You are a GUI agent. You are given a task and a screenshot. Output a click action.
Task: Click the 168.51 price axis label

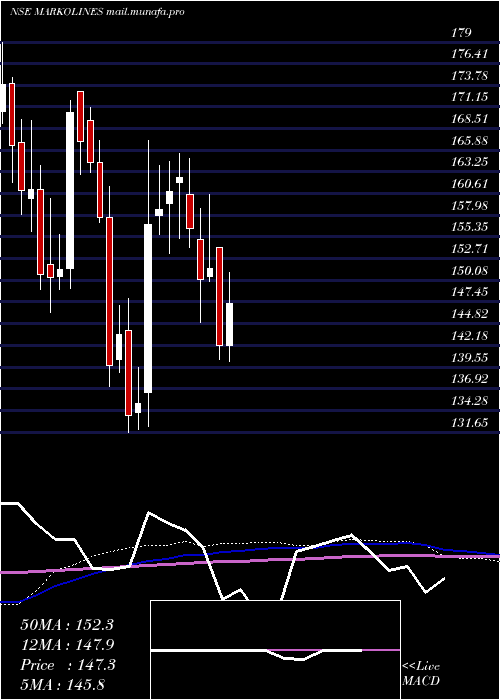pos(469,119)
